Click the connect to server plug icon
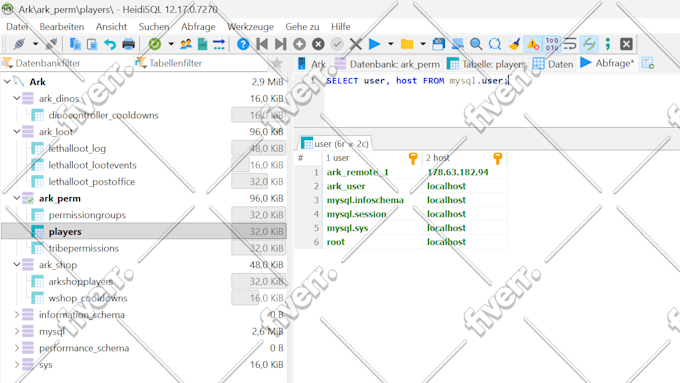 20,44
